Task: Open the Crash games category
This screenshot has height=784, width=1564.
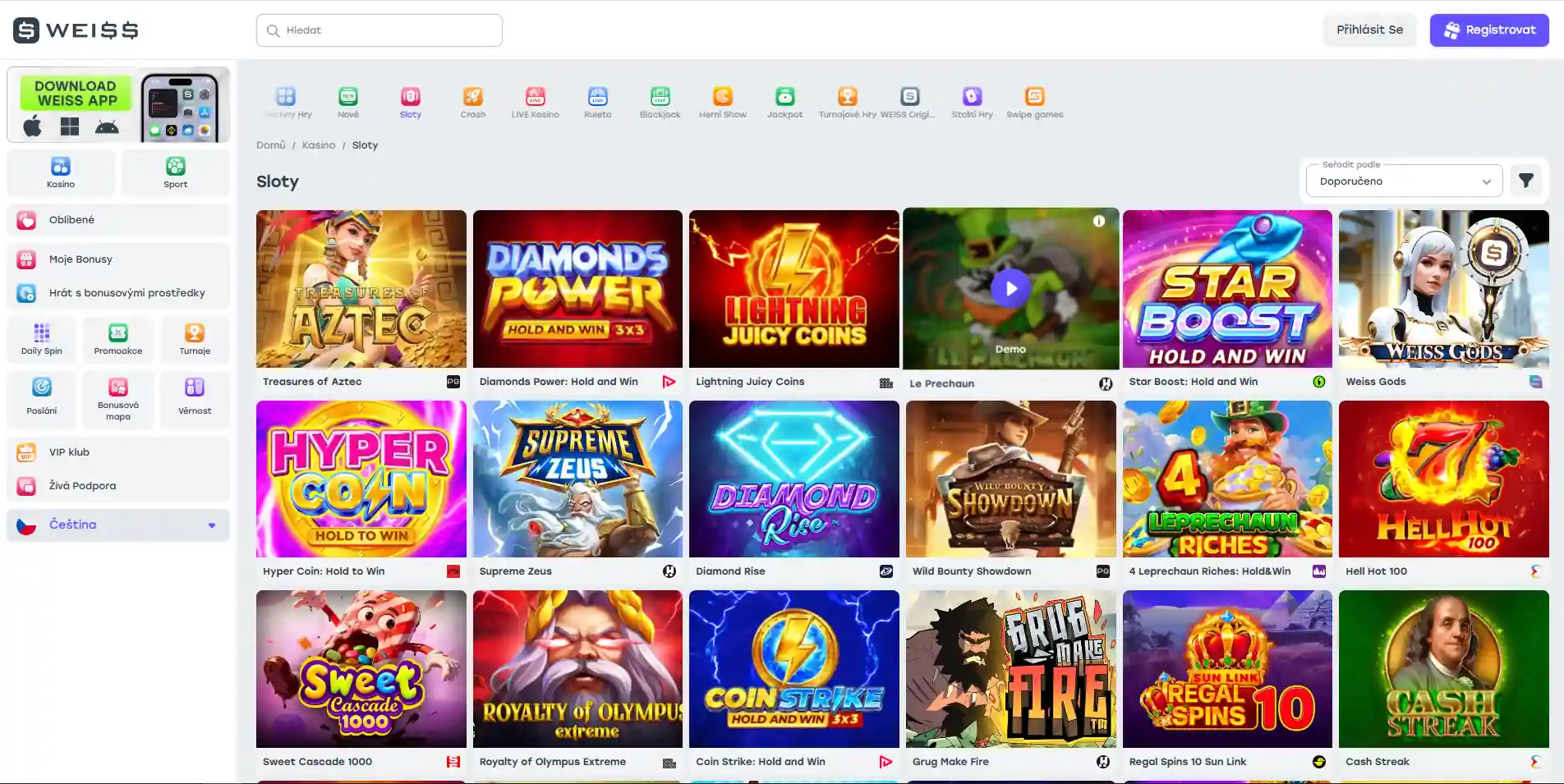Action: click(473, 103)
